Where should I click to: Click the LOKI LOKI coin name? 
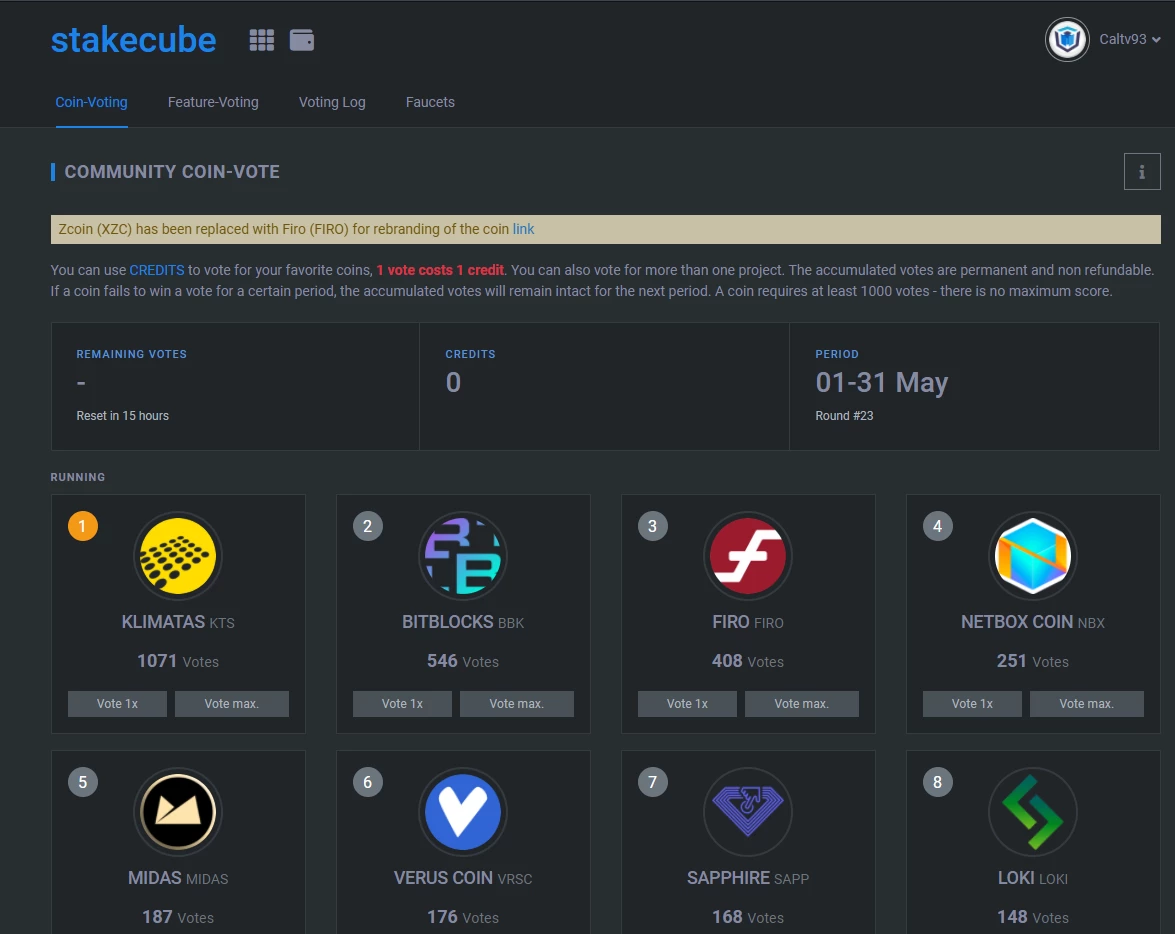pos(1033,878)
